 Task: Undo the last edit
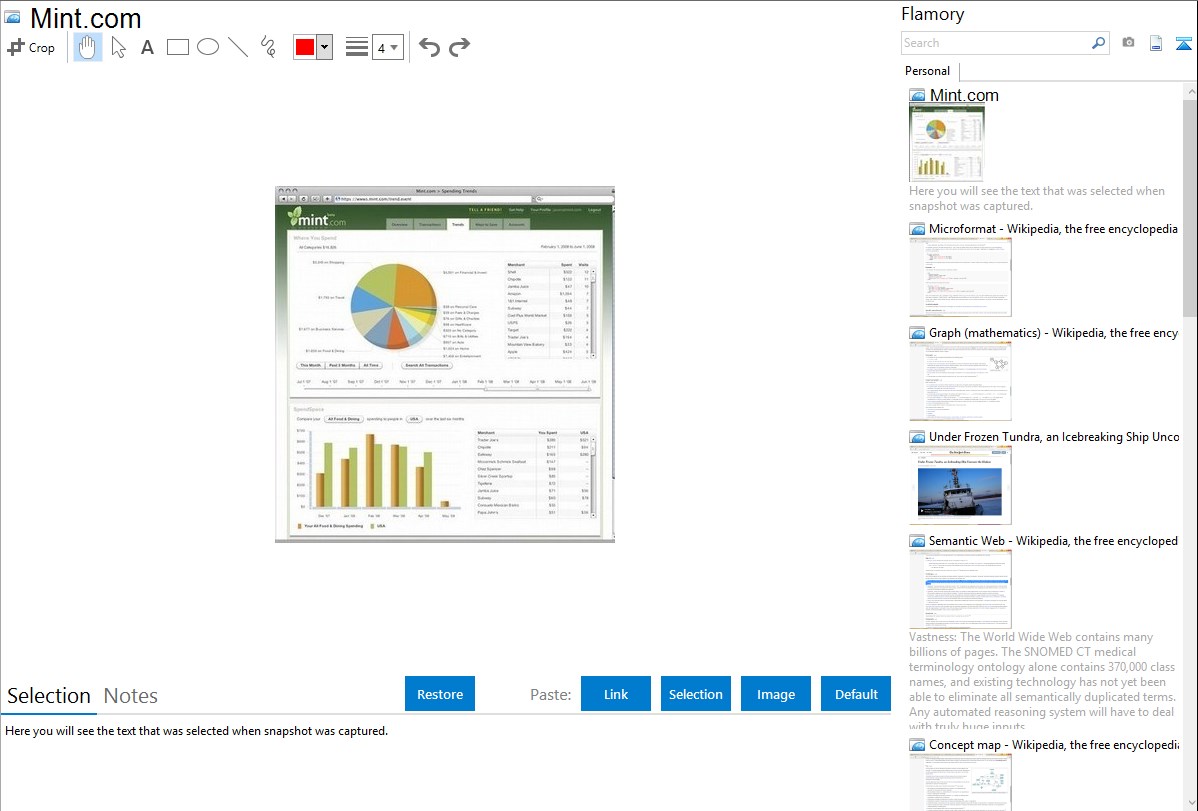(x=429, y=47)
